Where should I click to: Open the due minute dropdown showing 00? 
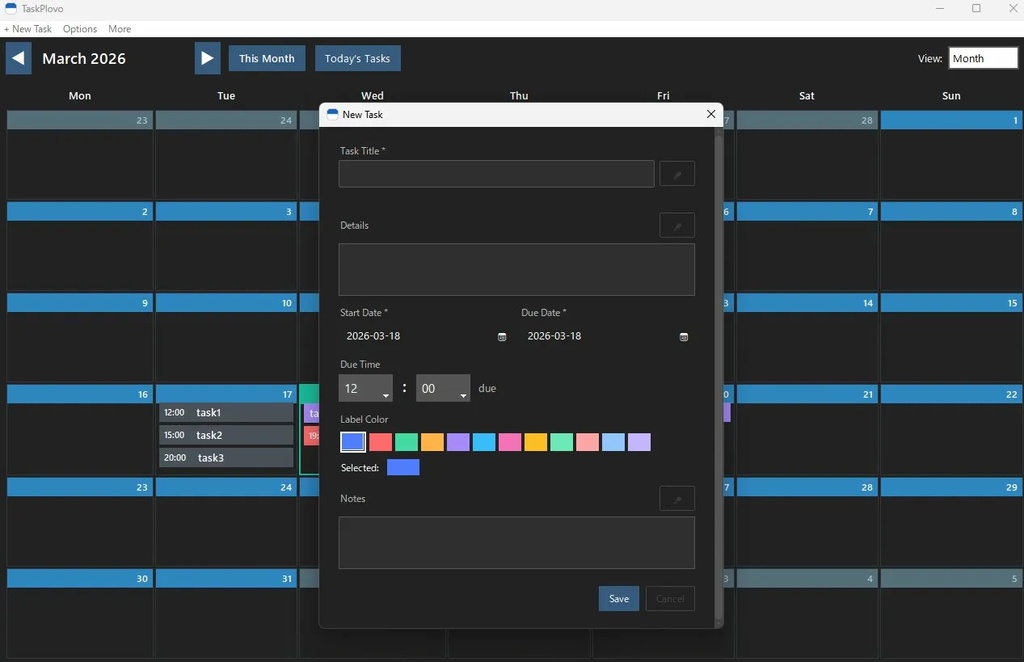click(x=443, y=388)
